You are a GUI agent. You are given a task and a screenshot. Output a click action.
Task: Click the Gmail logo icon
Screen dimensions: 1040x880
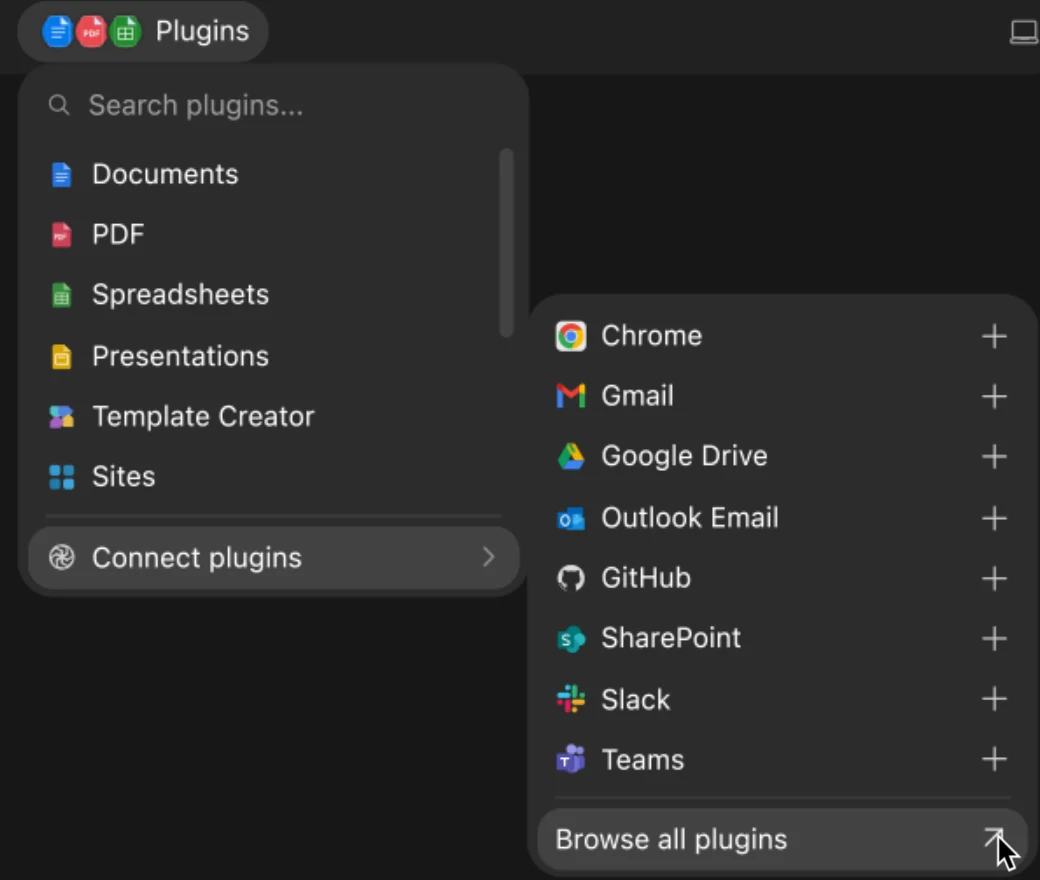pos(570,396)
